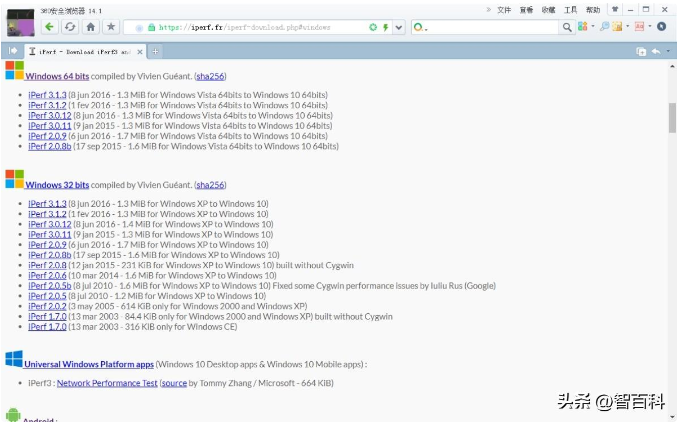
Task: Download iPerf 2.0.8b for Windows Vista 64bits
Action: [x=50, y=146]
